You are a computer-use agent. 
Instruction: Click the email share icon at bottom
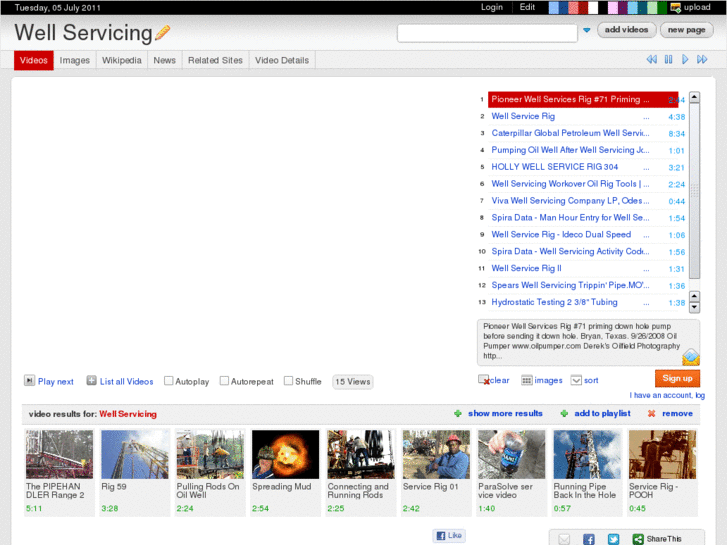564,539
